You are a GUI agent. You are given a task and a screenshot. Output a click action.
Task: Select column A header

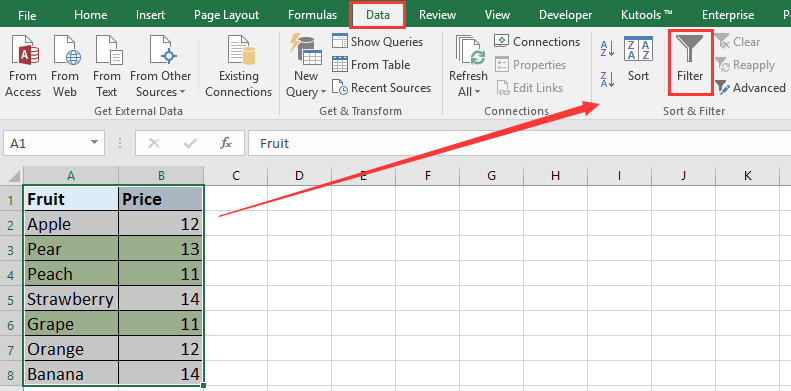[x=71, y=176]
